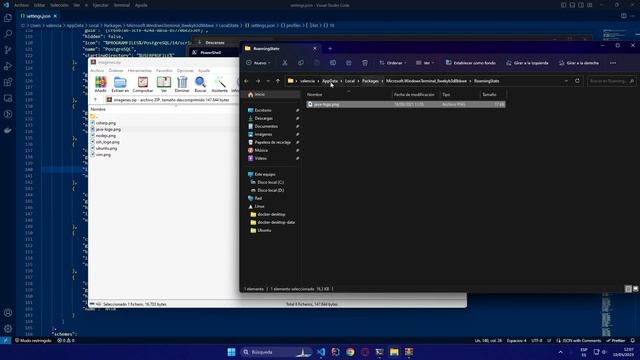Open VS Code Explorer in activity bar

[8, 18]
